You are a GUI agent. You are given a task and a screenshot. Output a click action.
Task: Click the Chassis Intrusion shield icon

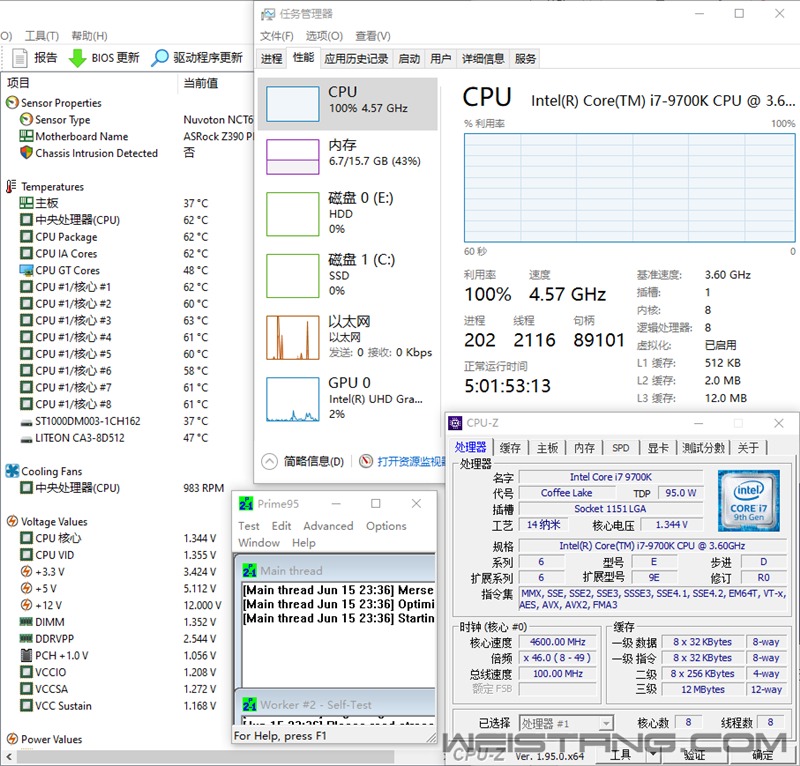point(26,153)
